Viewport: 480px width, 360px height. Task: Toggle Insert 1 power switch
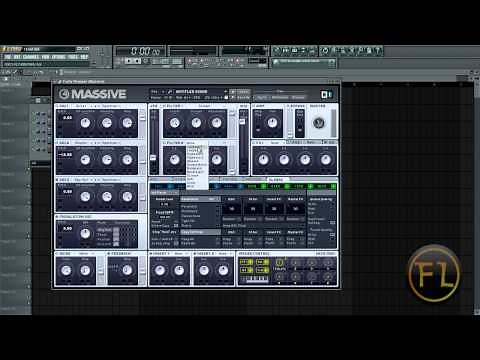pos(151,254)
